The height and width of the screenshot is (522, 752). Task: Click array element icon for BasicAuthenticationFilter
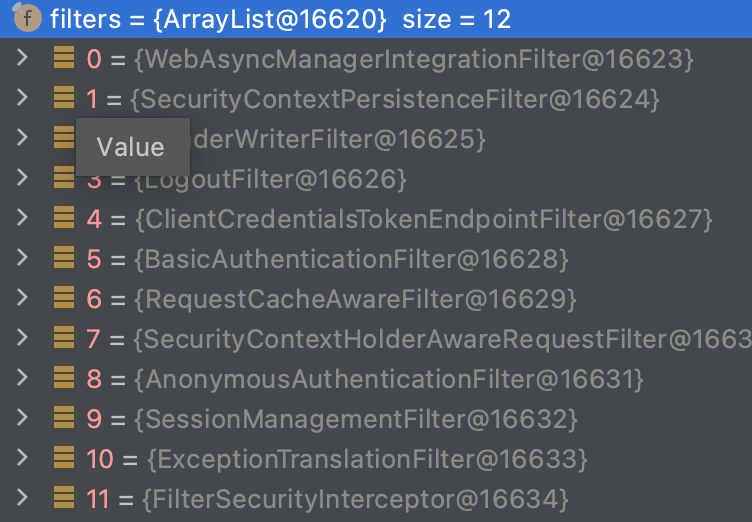coord(64,258)
